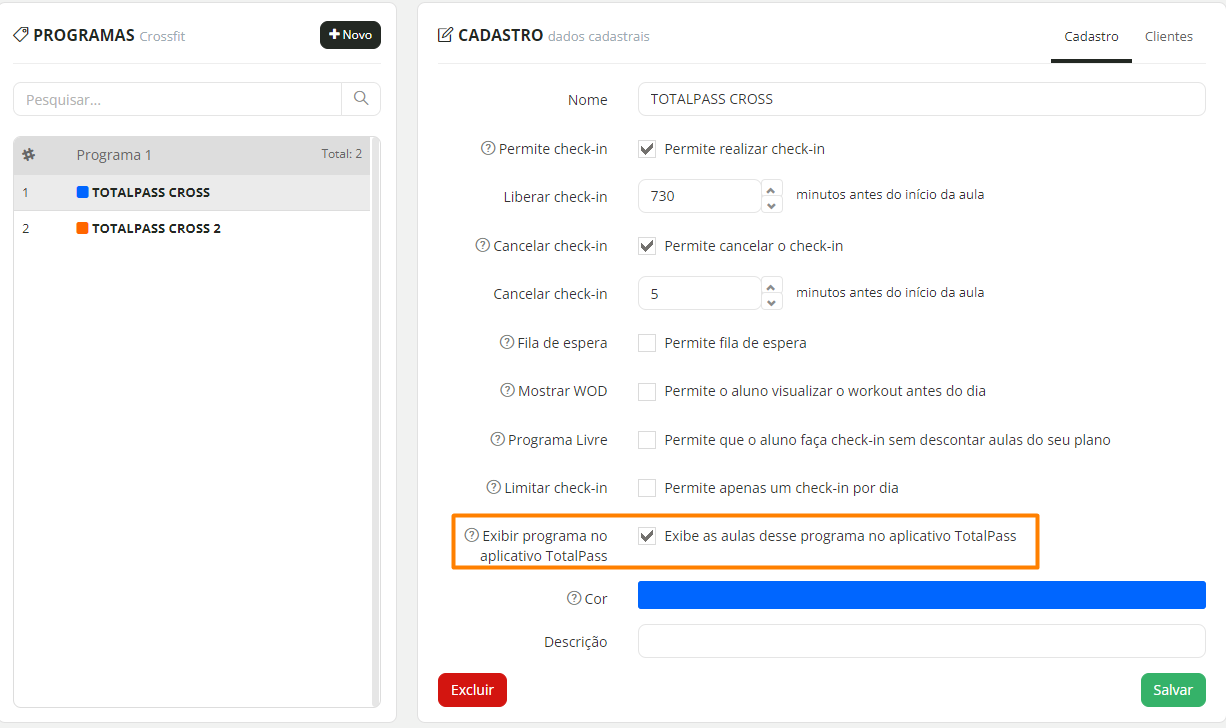Toggle Exibe as aulas no aplicativo TotalPass
Viewport: 1226px width, 728px height.
click(647, 536)
